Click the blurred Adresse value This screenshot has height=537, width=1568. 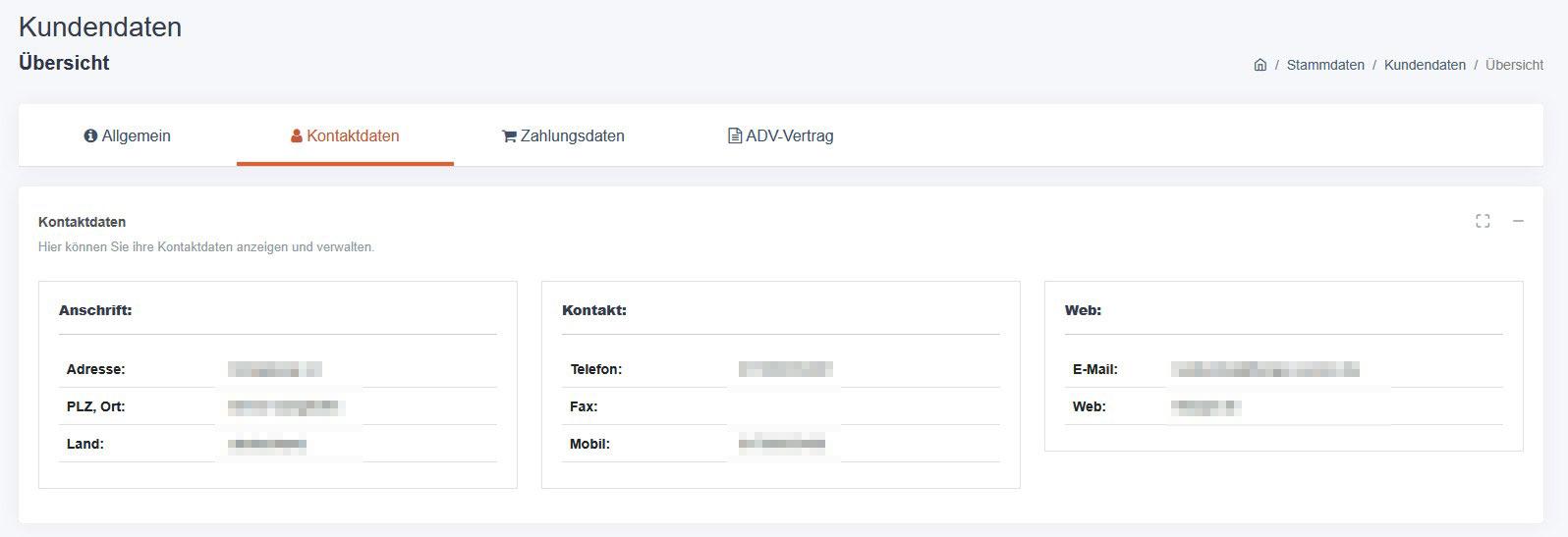[274, 370]
